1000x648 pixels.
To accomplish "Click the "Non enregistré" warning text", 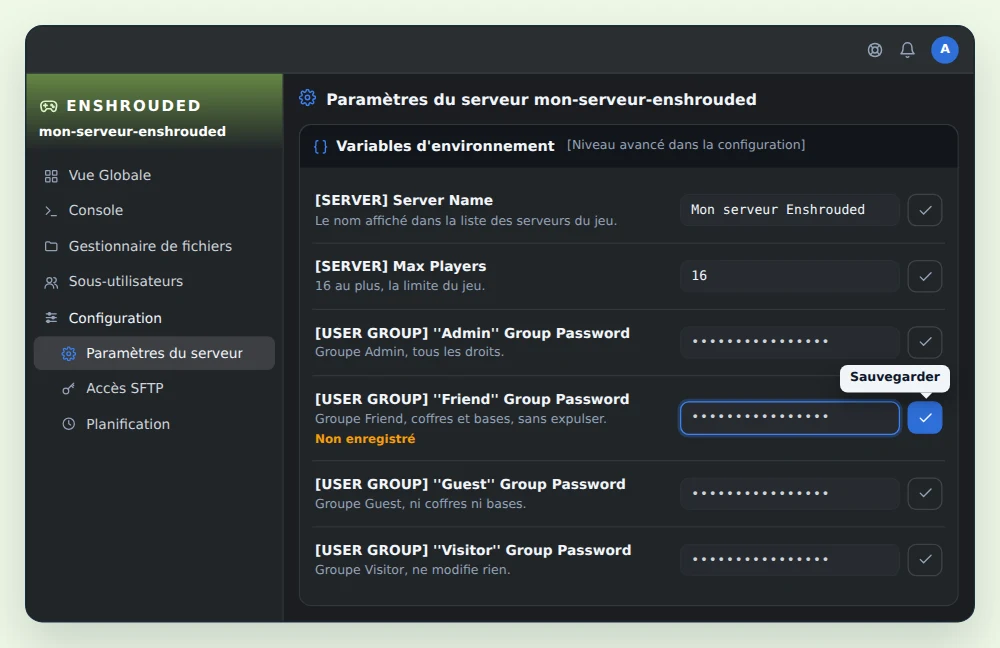I will (x=365, y=439).
